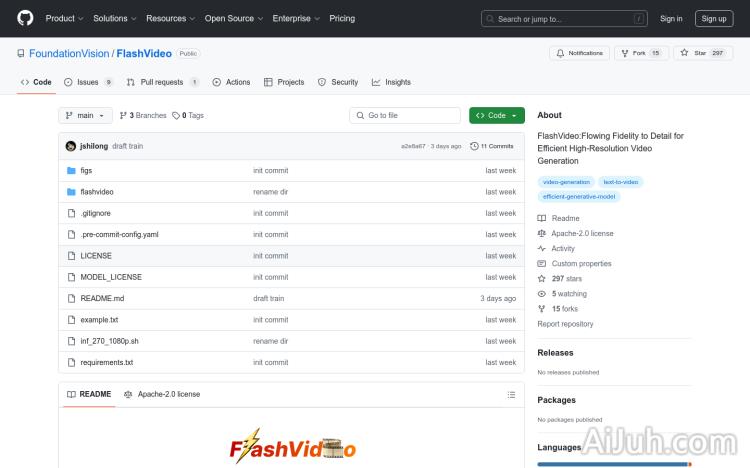This screenshot has height=468, width=750.
Task: Expand the Solutions menu
Action: [x=115, y=18]
